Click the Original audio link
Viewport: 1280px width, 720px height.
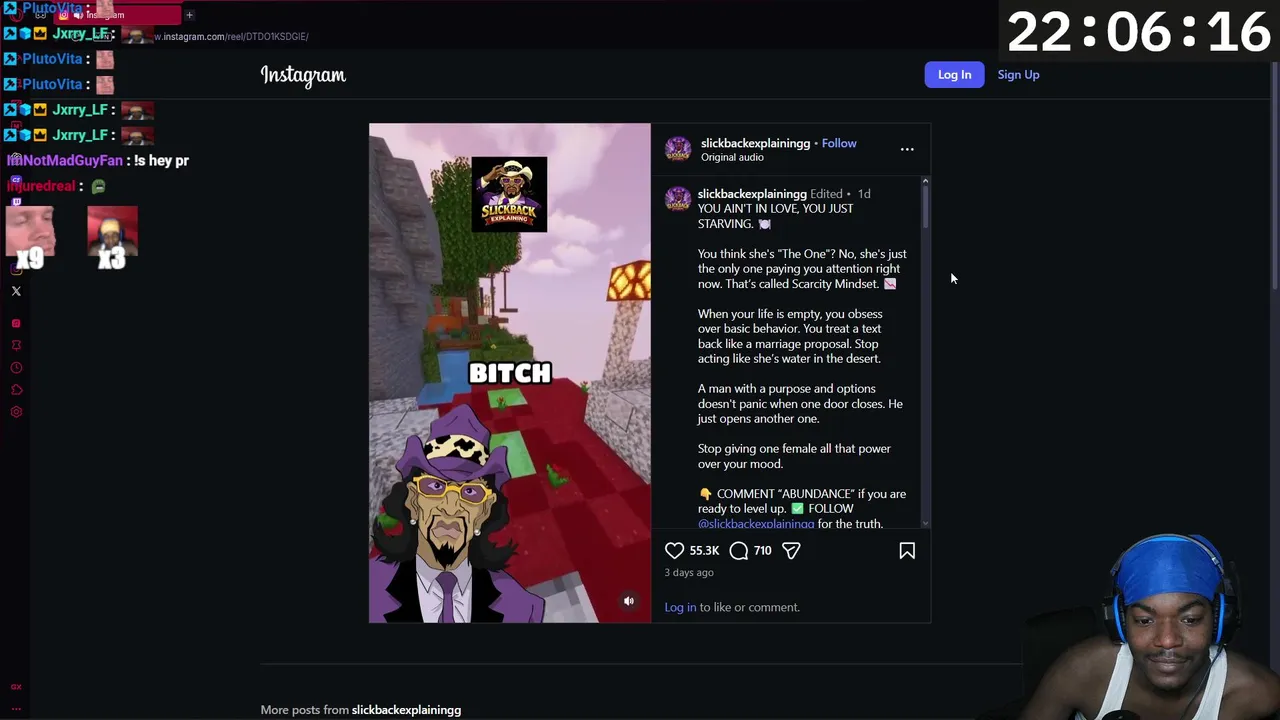click(x=732, y=157)
